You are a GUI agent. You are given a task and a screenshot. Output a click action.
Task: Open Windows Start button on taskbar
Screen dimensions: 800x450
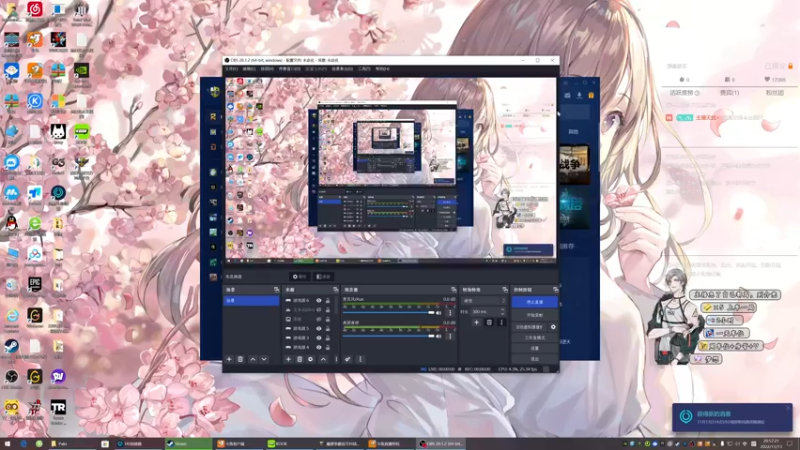click(8, 444)
